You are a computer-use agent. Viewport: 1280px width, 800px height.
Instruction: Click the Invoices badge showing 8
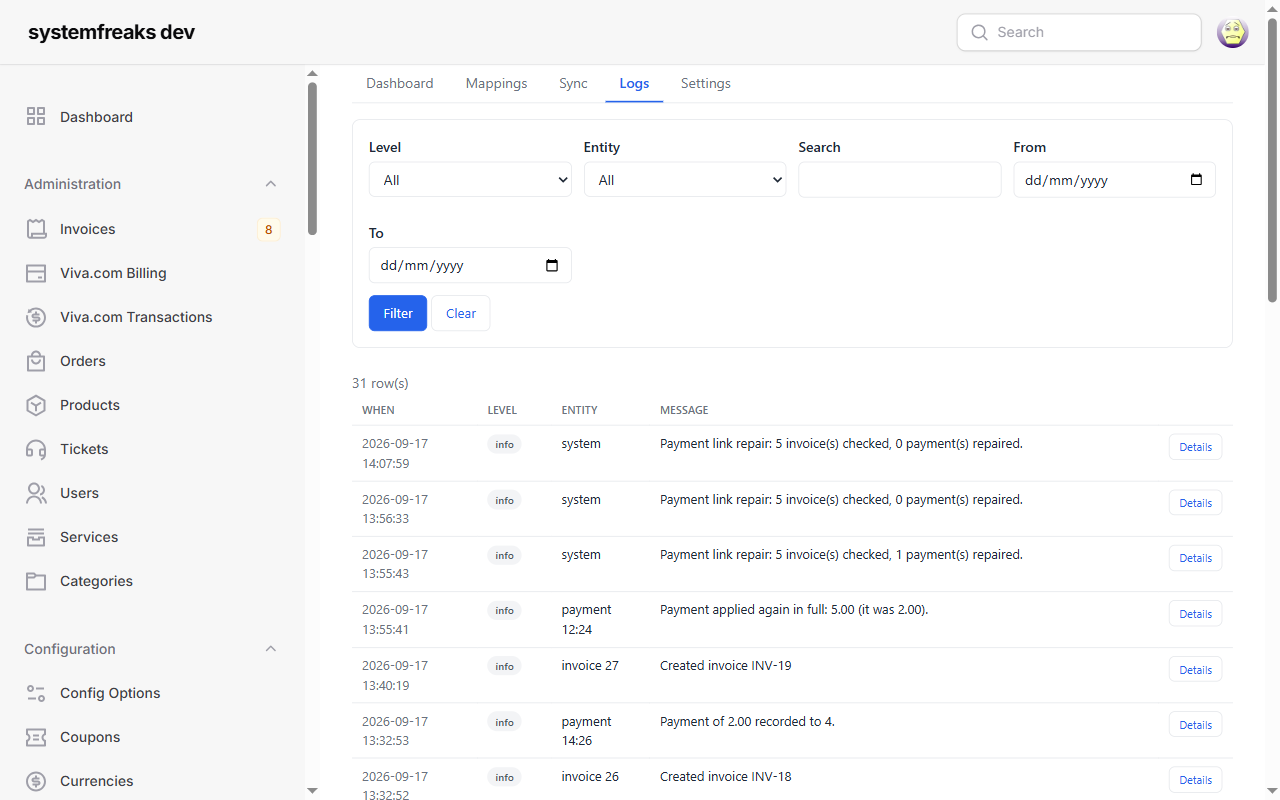click(x=268, y=229)
